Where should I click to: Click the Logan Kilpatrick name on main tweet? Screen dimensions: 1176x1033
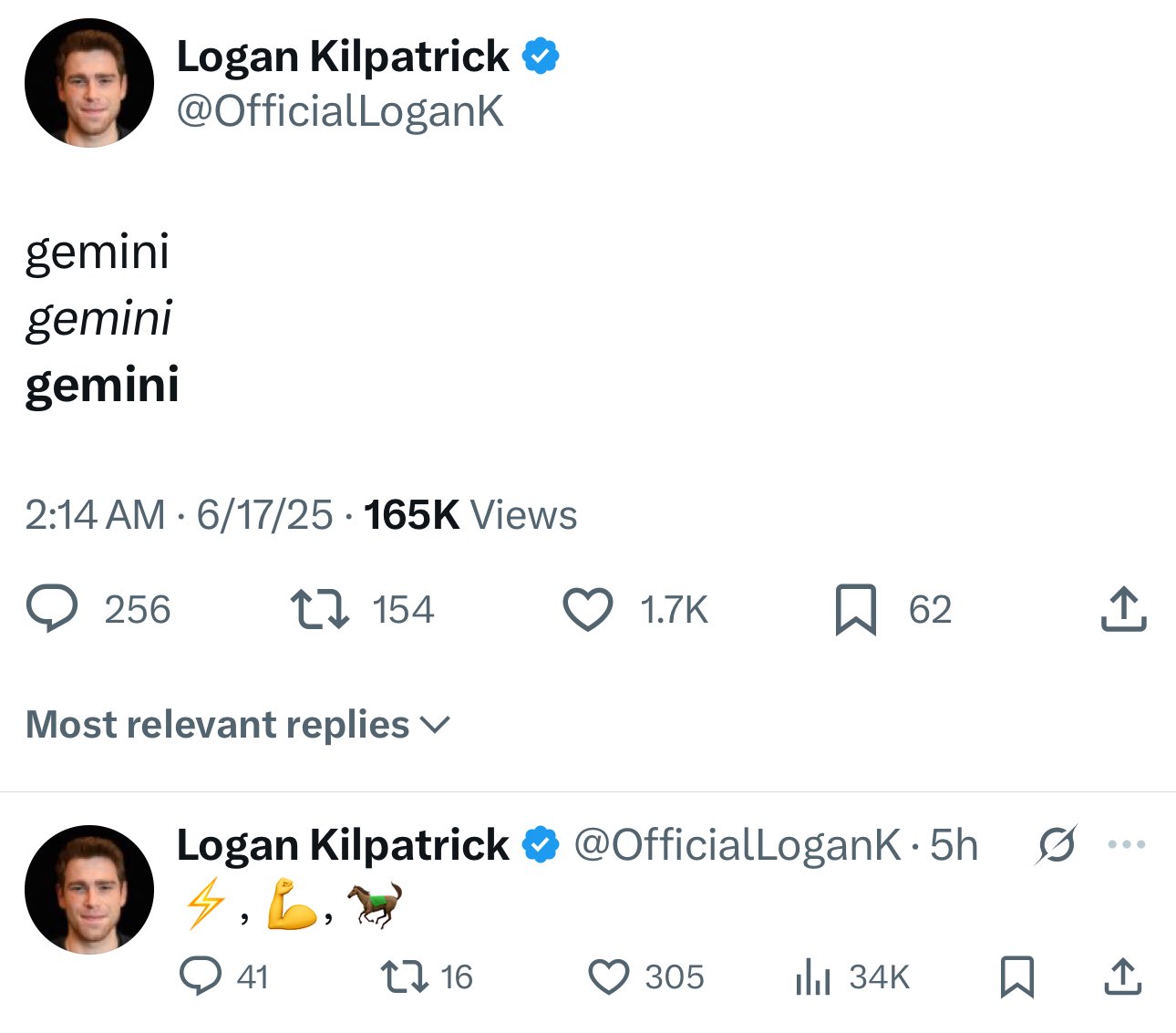342,57
